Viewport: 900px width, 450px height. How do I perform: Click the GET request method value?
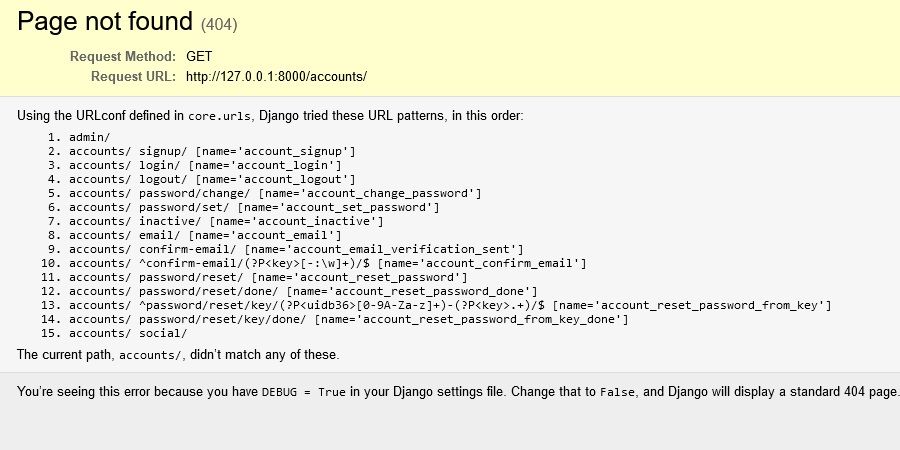point(199,56)
